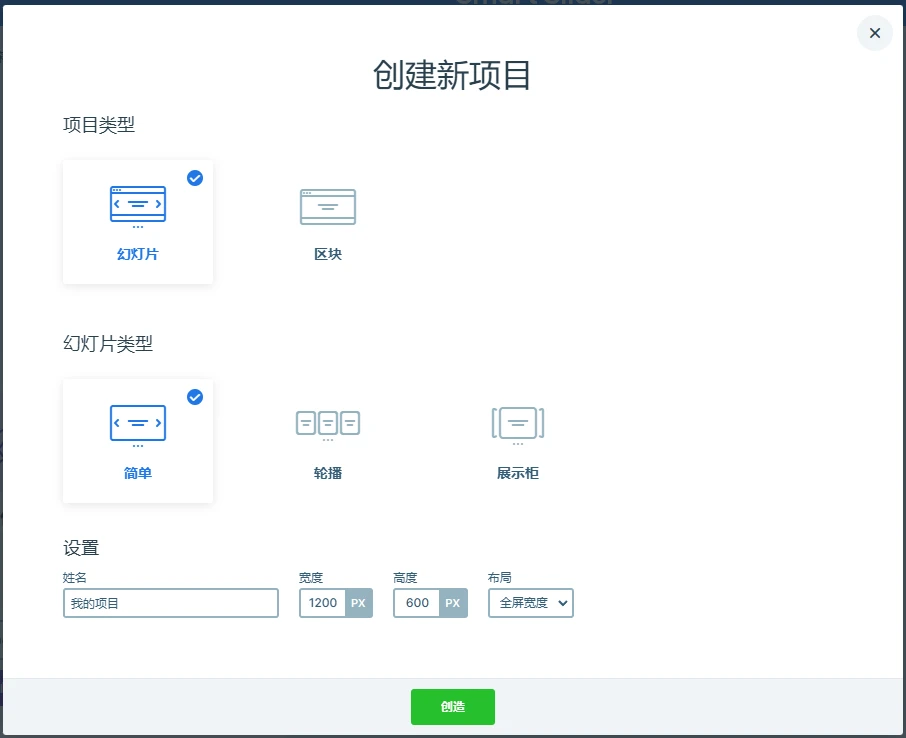Pick the 展示柜 (showcase) slider type icon
The height and width of the screenshot is (738, 906).
point(517,423)
